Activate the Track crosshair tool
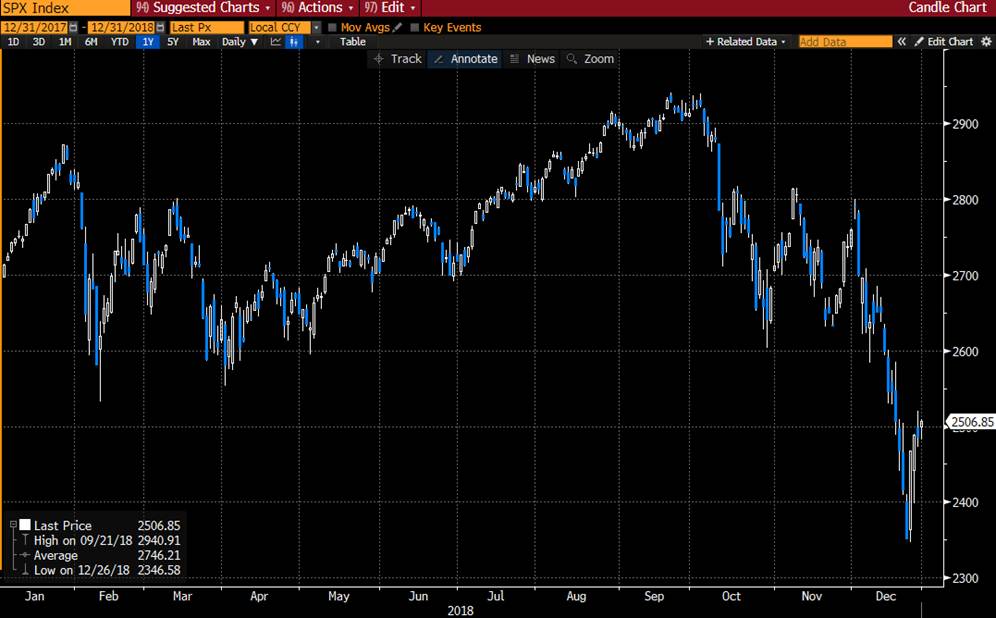The width and height of the screenshot is (996, 618). [397, 59]
